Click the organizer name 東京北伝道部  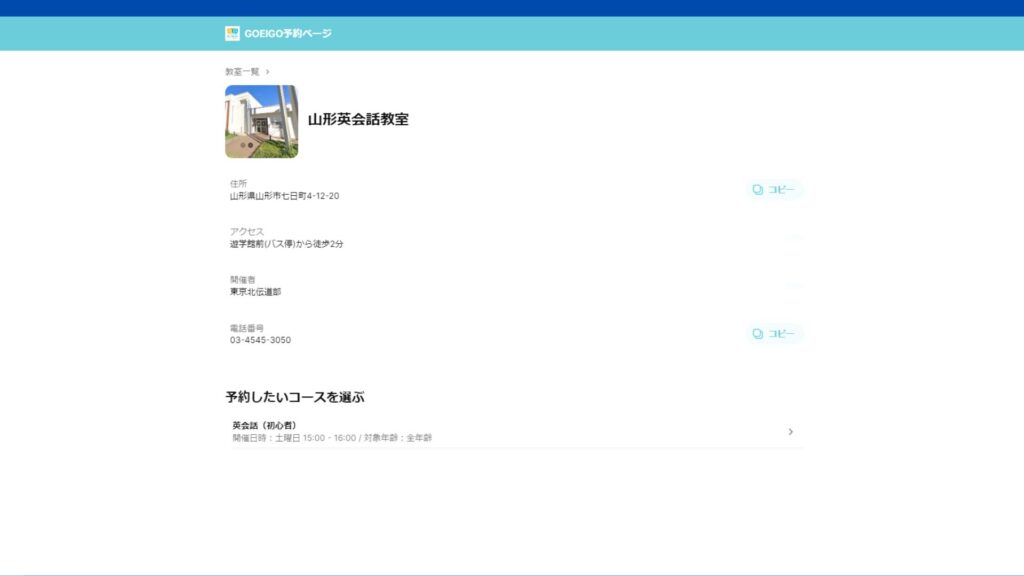tap(255, 292)
